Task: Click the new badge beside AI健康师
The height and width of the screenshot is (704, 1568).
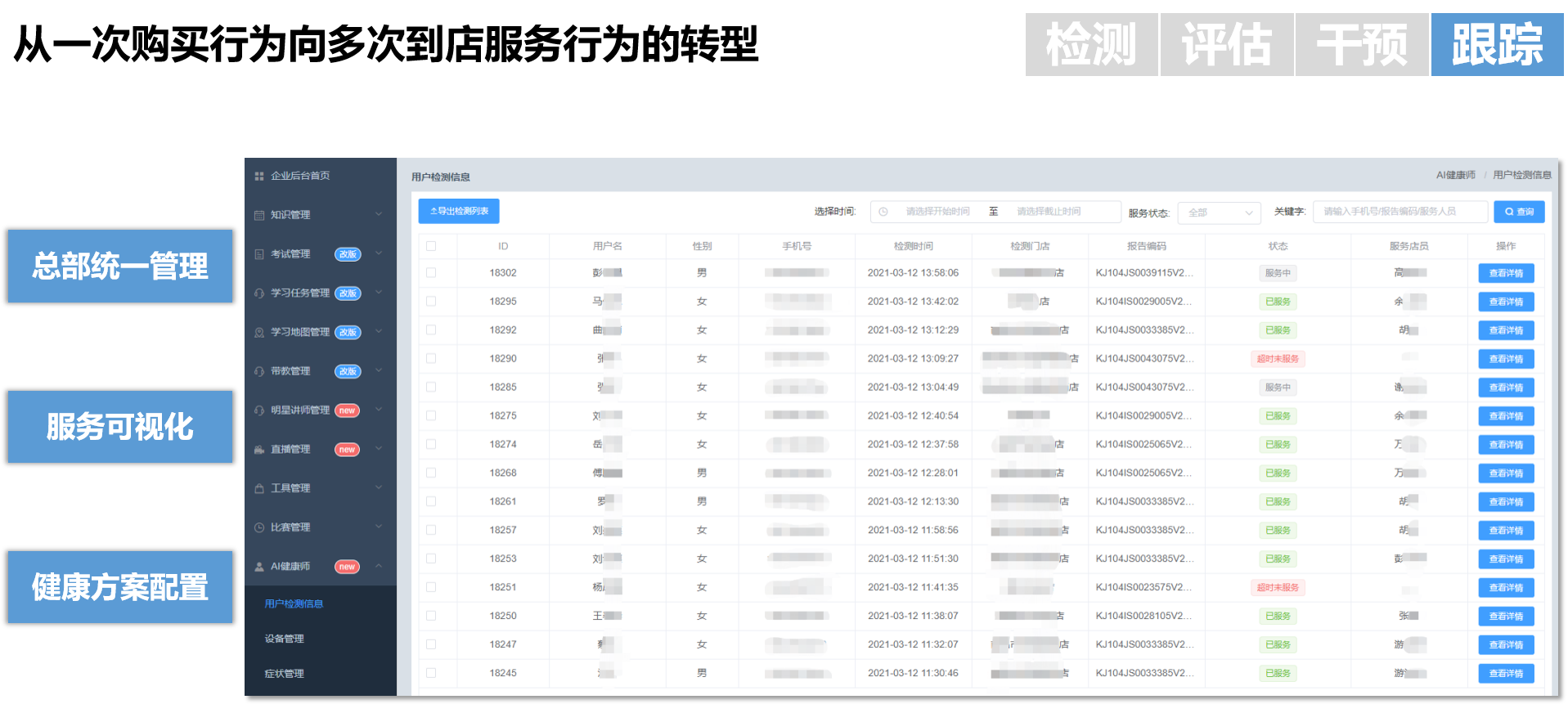Action: [x=348, y=566]
